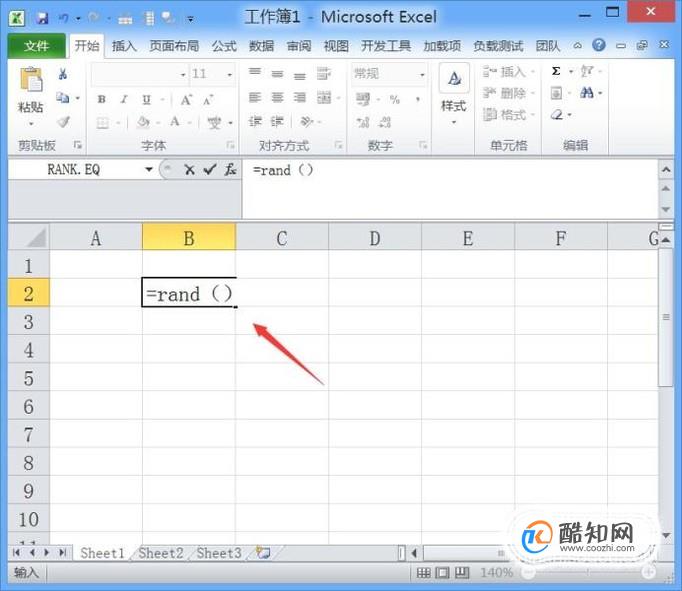Switch to Sheet2 worksheet tab
Screen dimensions: 682x591
click(161, 553)
